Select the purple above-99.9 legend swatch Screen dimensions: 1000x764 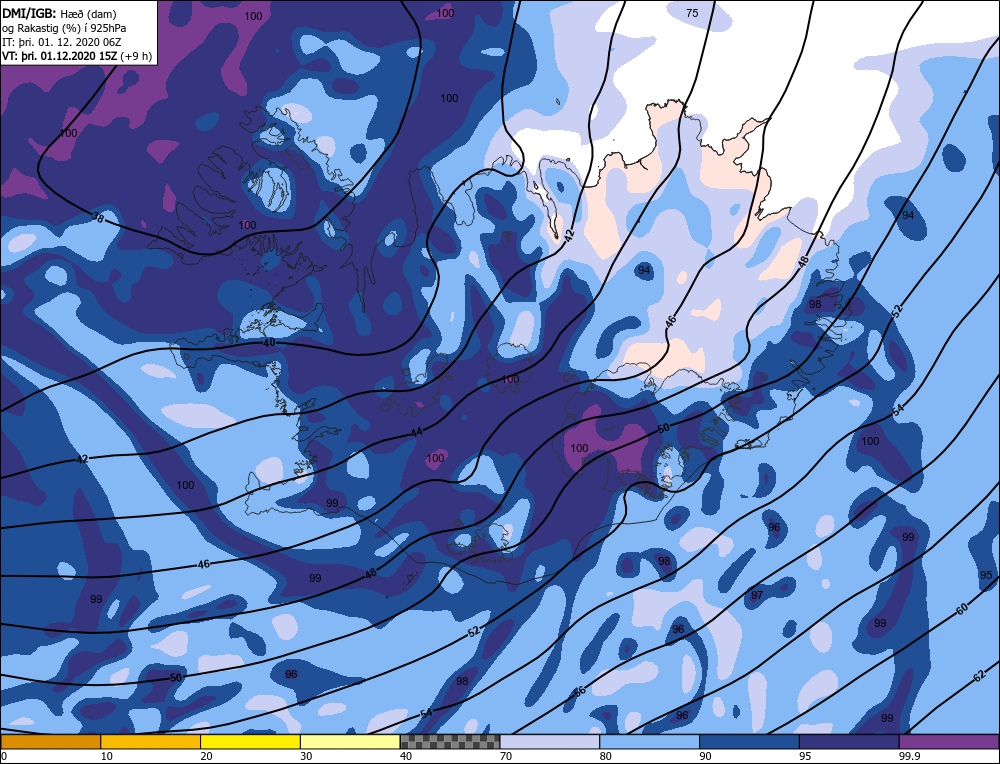pyautogui.click(x=949, y=742)
